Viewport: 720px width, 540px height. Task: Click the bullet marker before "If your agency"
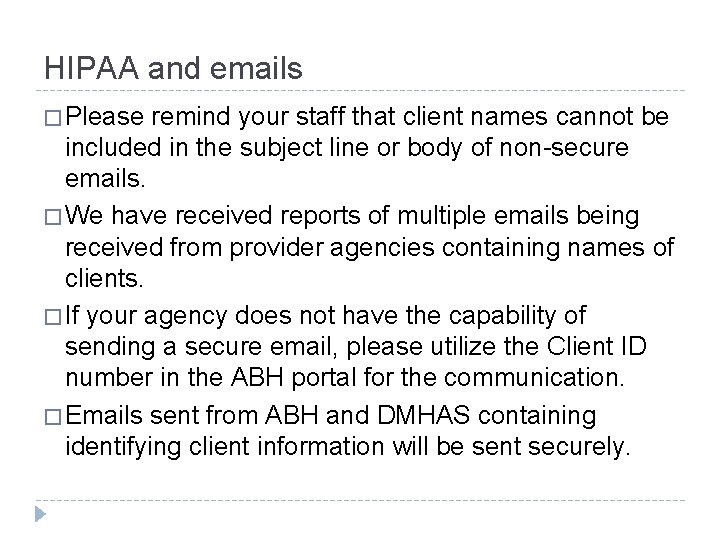(52, 316)
